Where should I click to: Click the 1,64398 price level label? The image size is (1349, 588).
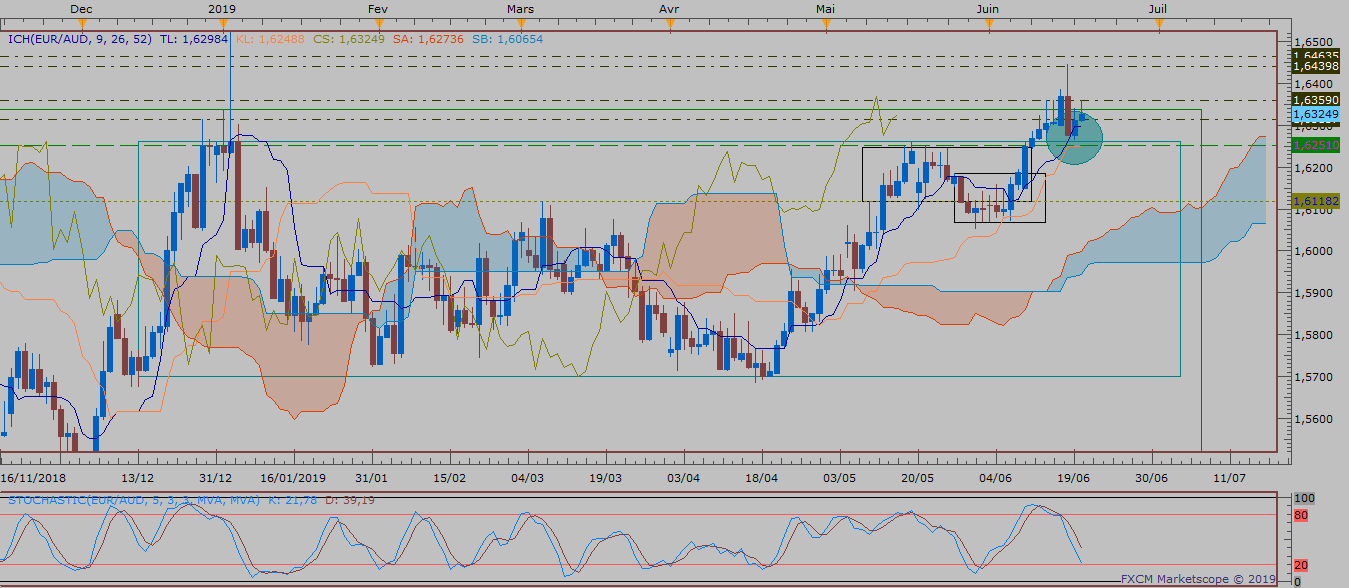click(1315, 66)
